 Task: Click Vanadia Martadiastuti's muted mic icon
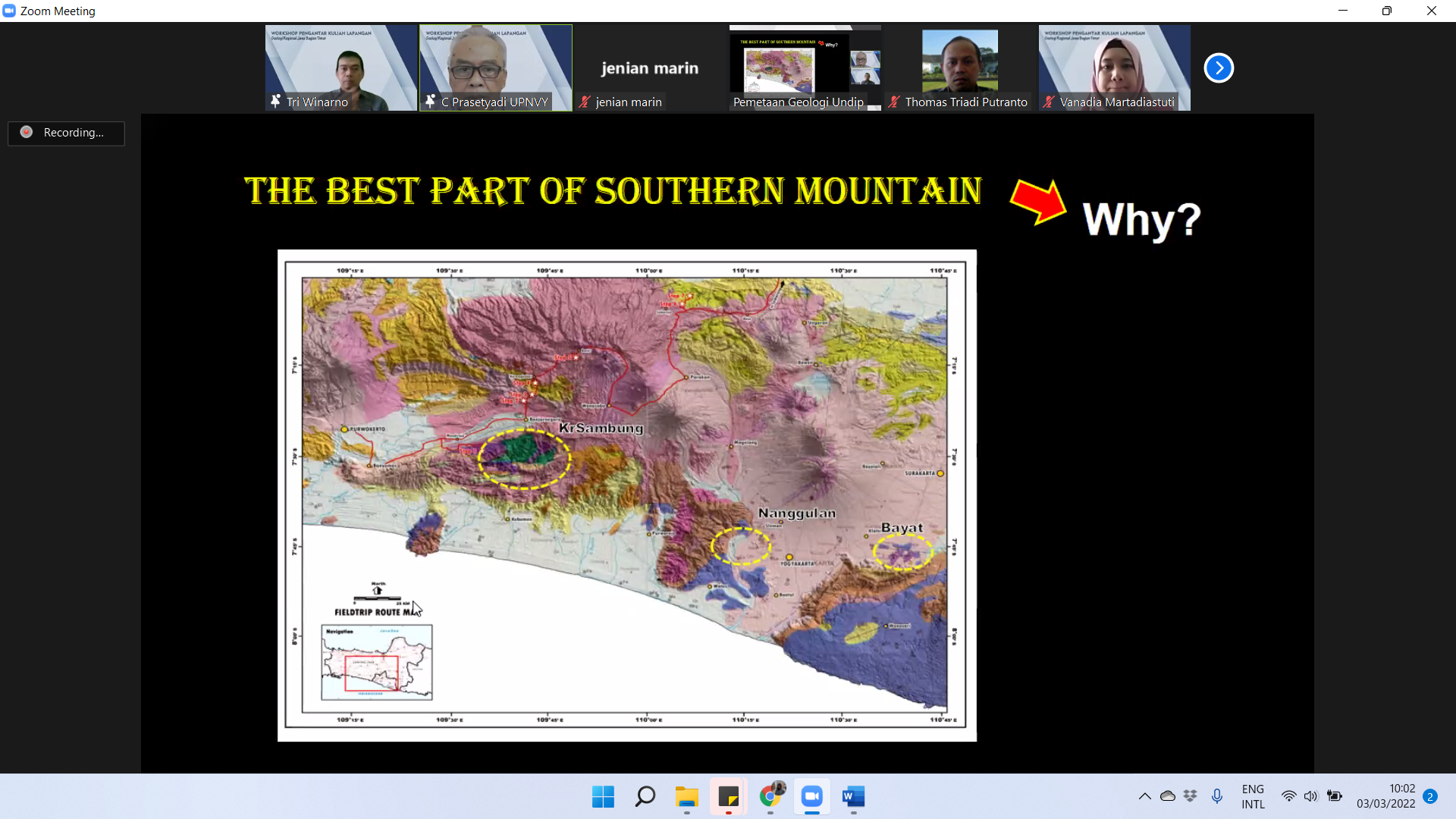click(x=1049, y=102)
